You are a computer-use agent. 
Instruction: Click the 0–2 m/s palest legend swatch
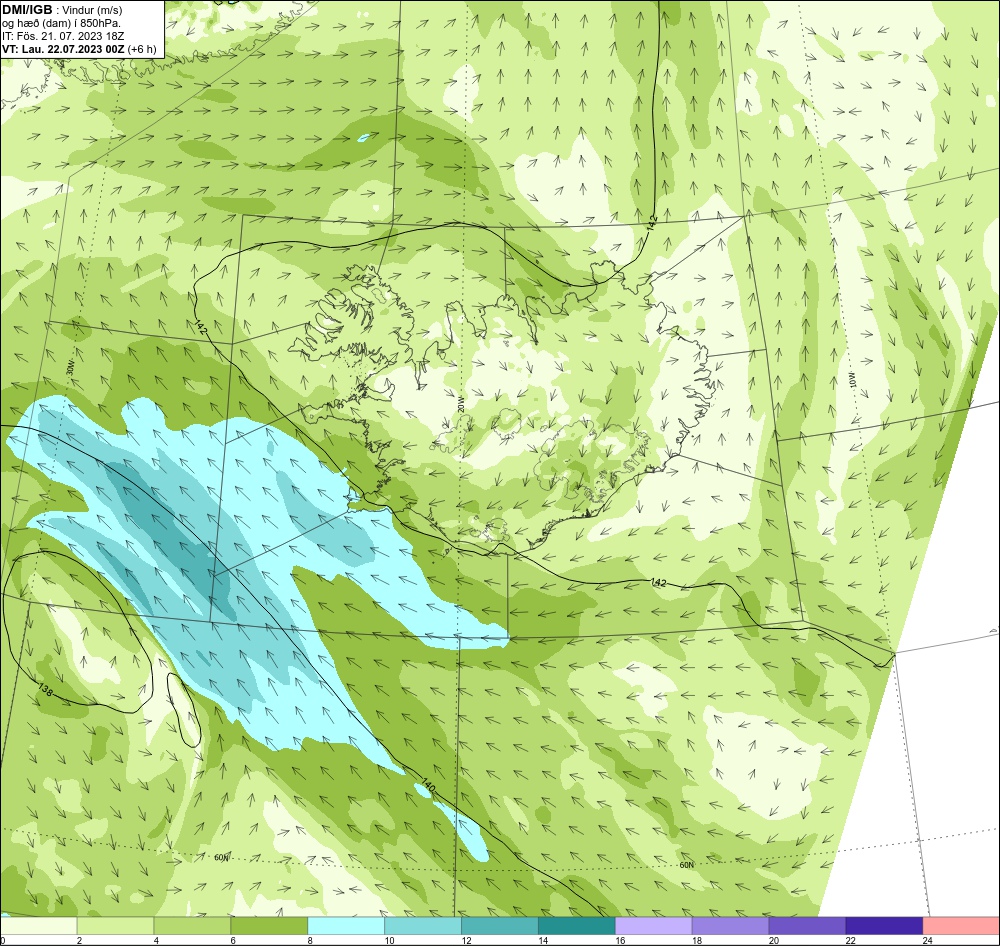coord(39,926)
